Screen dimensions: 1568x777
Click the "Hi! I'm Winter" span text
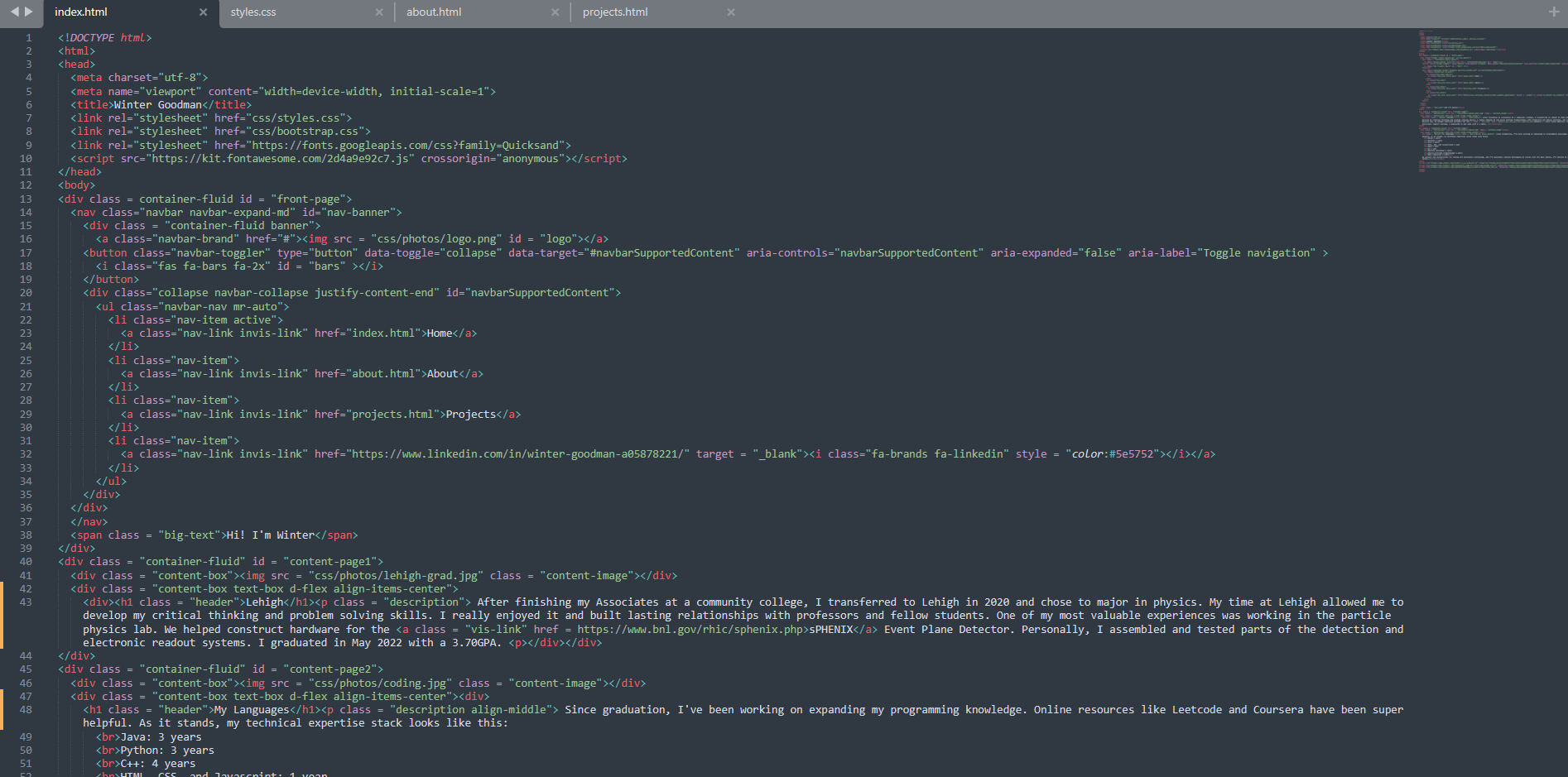tap(271, 535)
